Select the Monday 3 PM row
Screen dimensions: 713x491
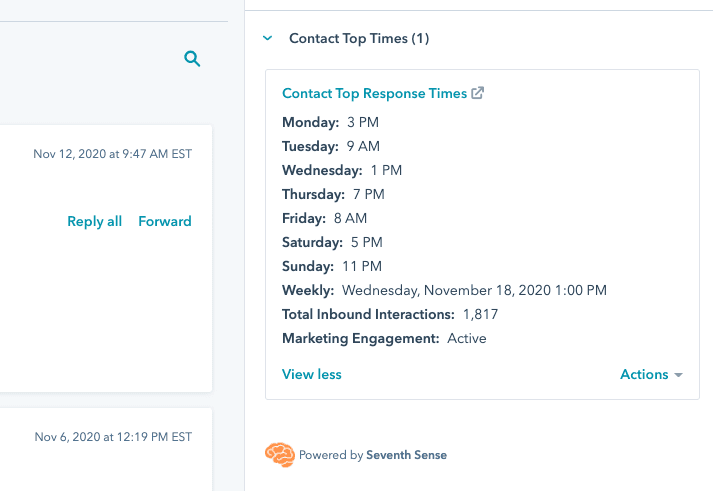tap(331, 122)
